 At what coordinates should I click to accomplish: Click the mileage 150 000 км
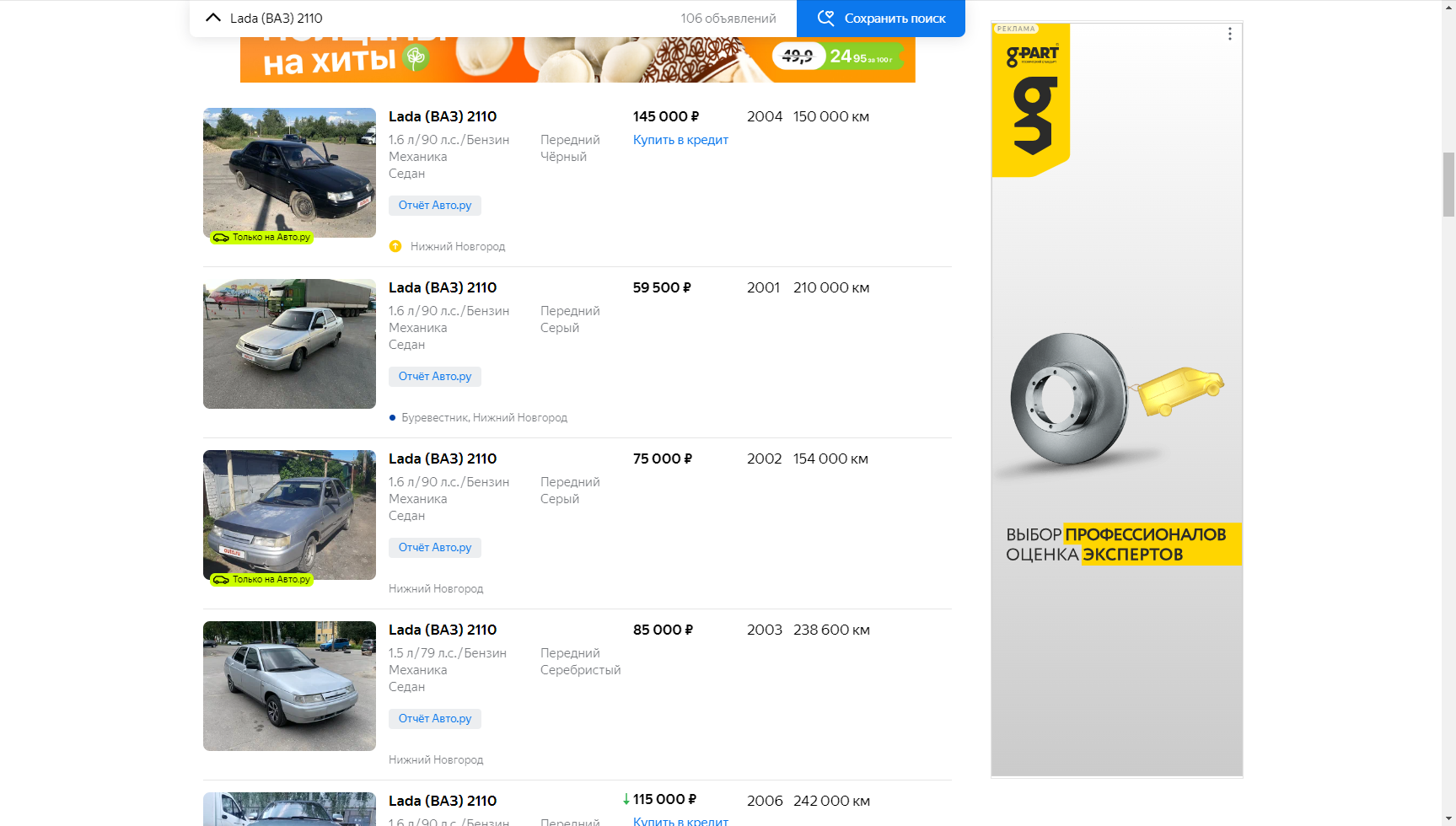pyautogui.click(x=831, y=116)
